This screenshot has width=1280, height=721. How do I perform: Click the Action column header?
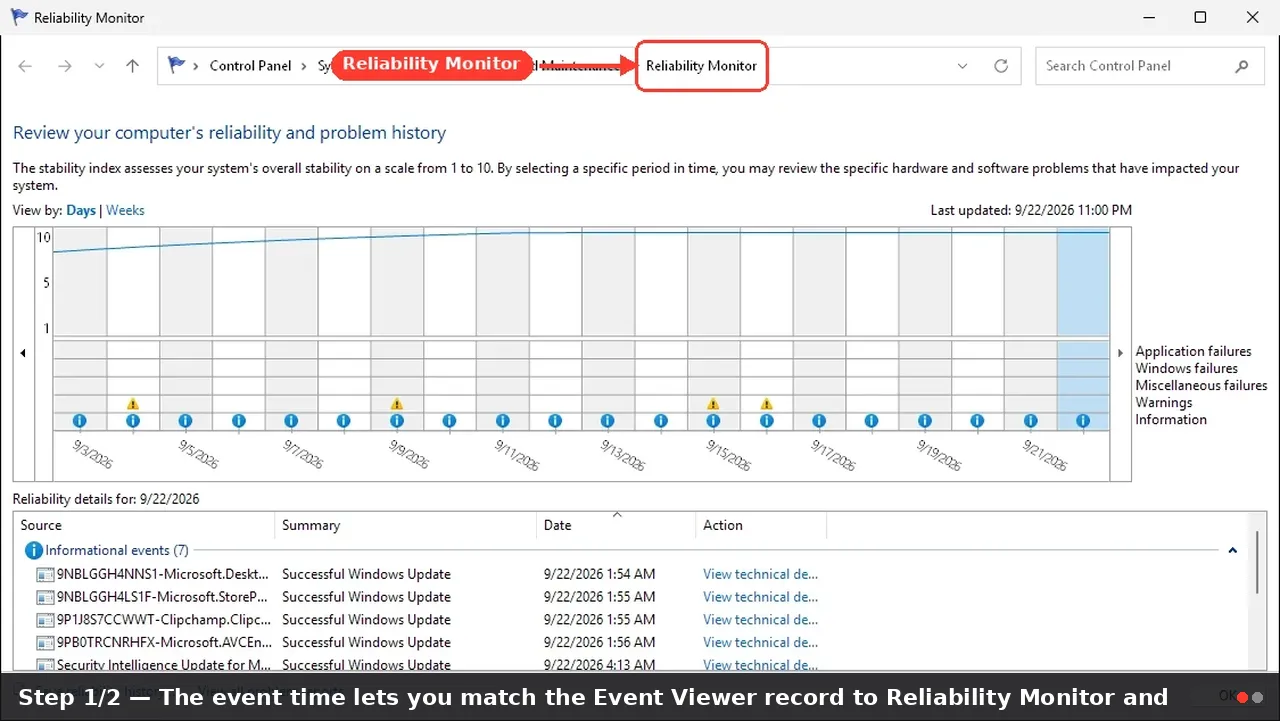(x=761, y=525)
